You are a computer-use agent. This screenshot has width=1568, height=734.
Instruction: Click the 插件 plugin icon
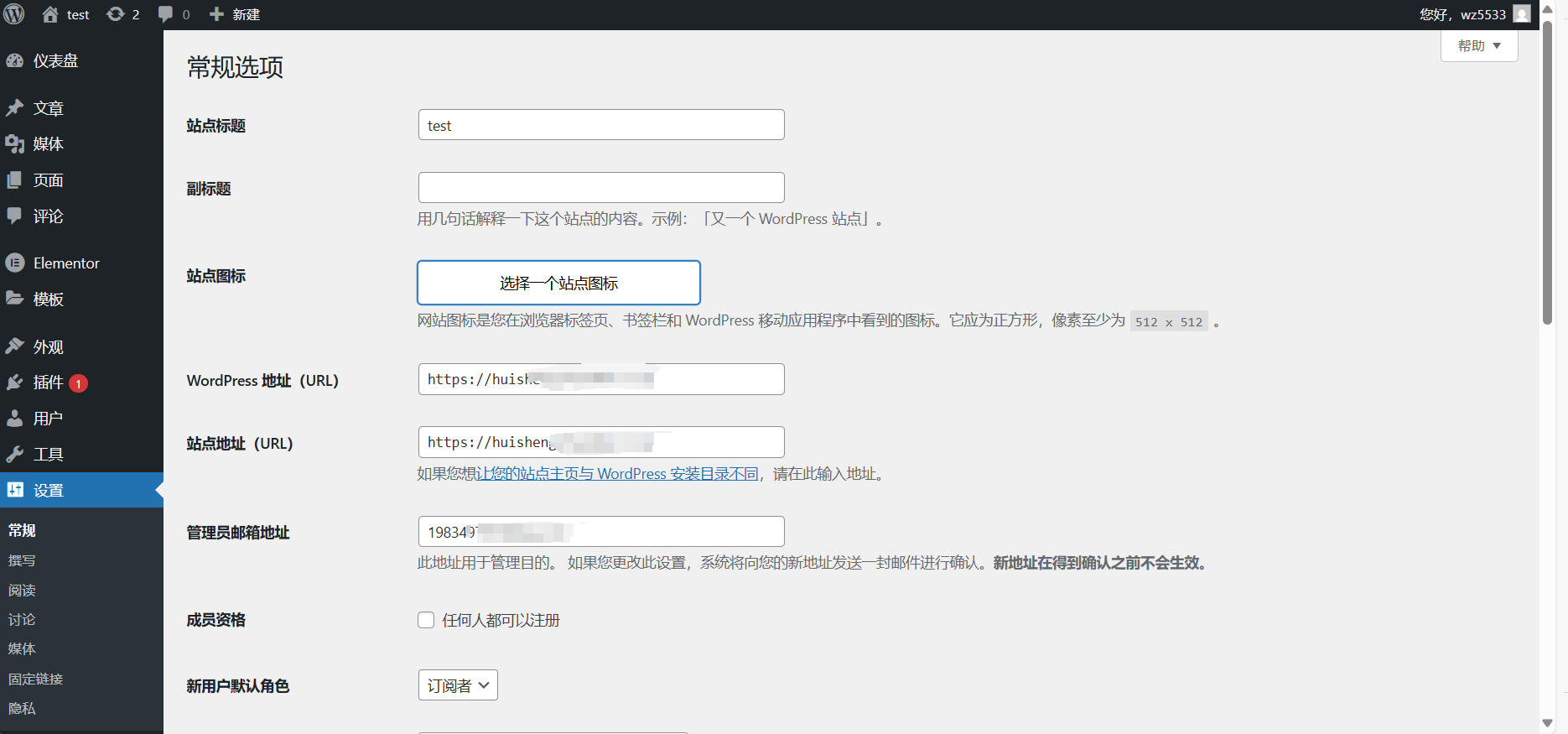15,383
